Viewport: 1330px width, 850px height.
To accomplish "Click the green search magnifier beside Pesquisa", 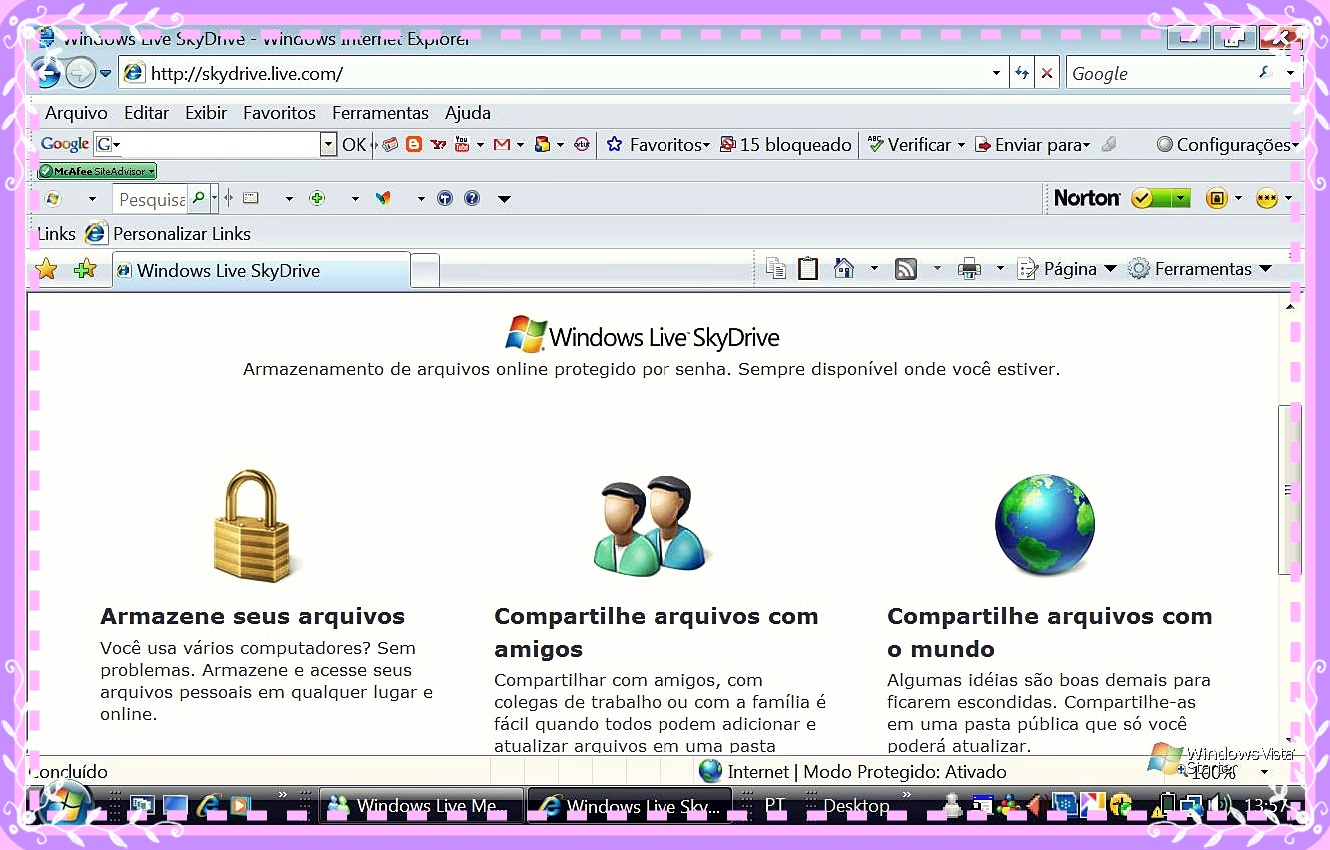I will 198,198.
